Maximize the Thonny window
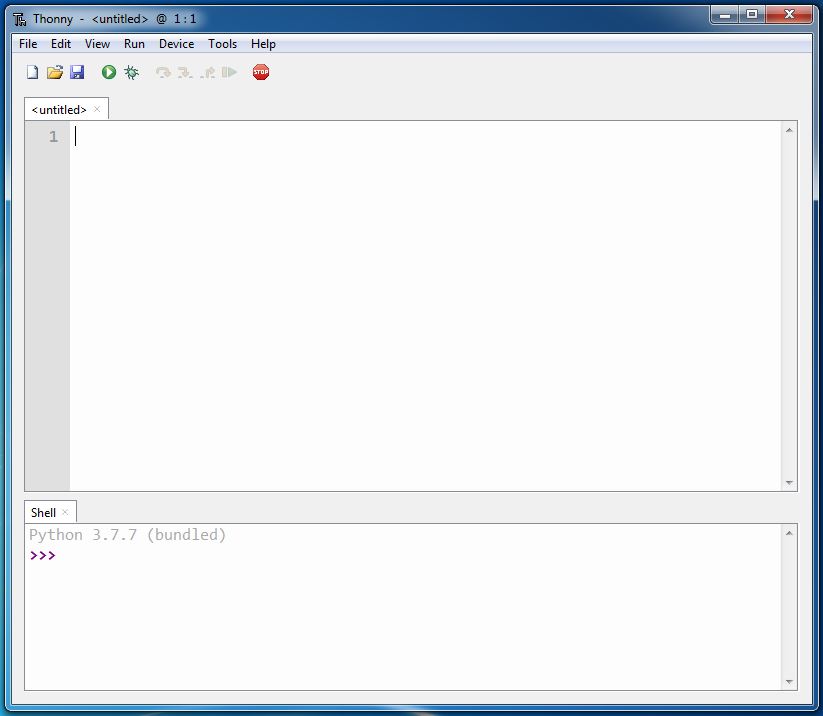This screenshot has width=823, height=716. pos(752,14)
